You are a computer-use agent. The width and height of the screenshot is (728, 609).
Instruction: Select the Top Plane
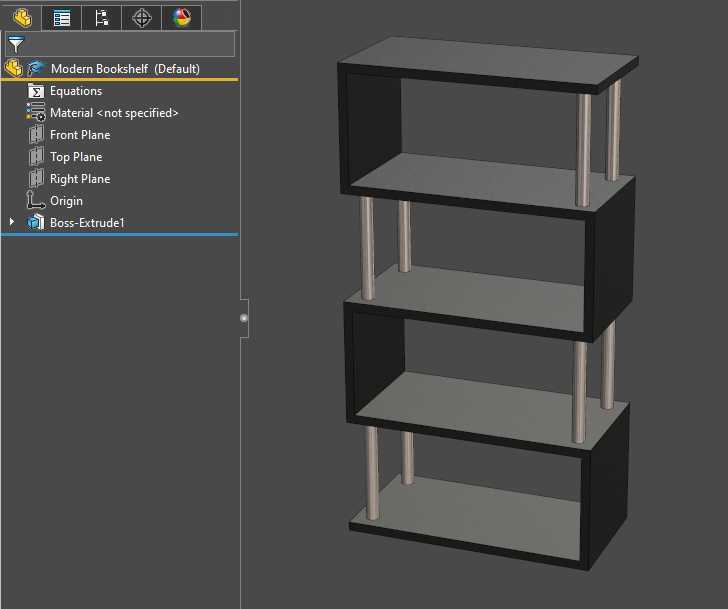(x=76, y=157)
